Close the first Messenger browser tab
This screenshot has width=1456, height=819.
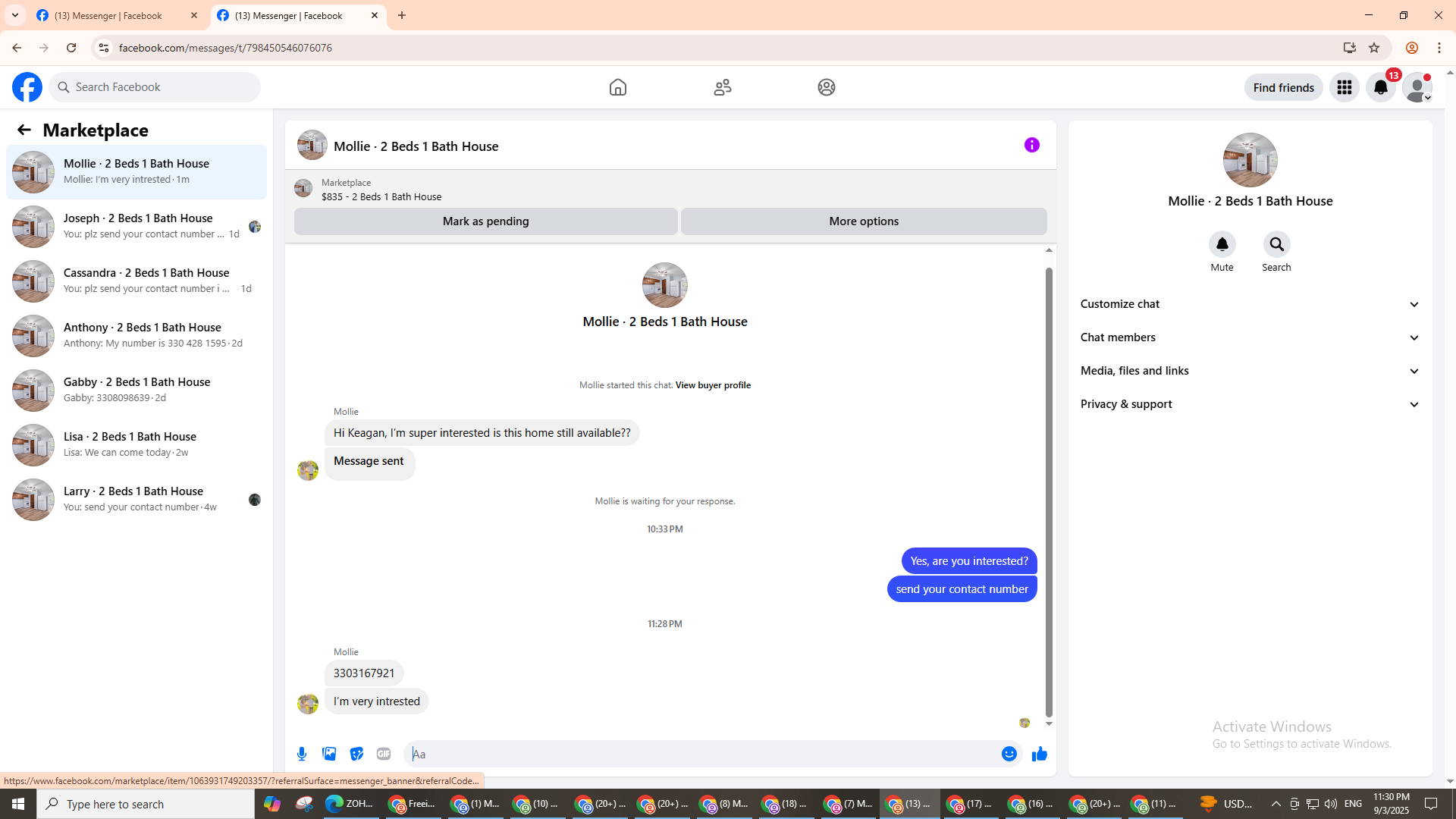coord(194,15)
